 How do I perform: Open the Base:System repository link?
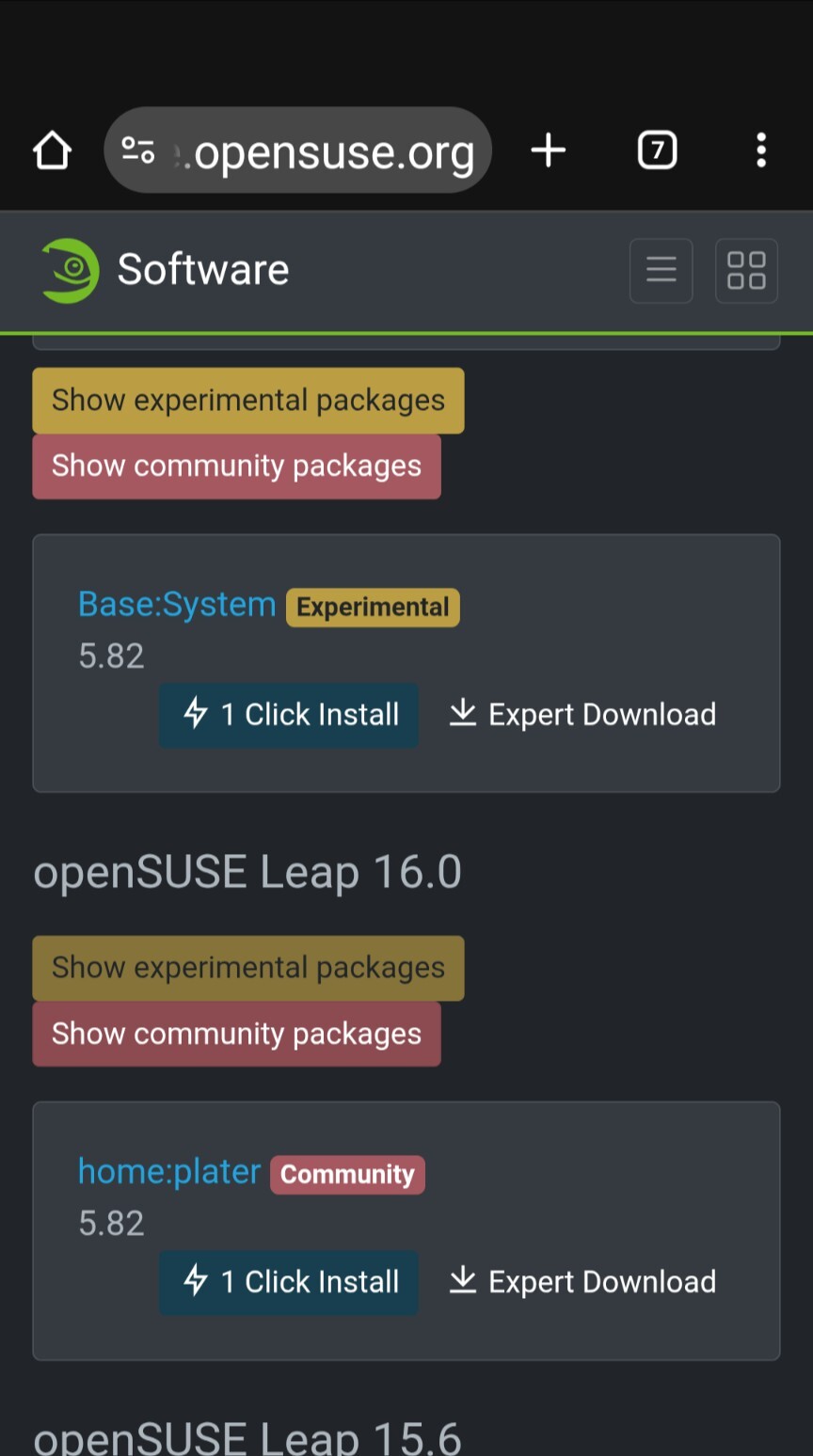177,605
